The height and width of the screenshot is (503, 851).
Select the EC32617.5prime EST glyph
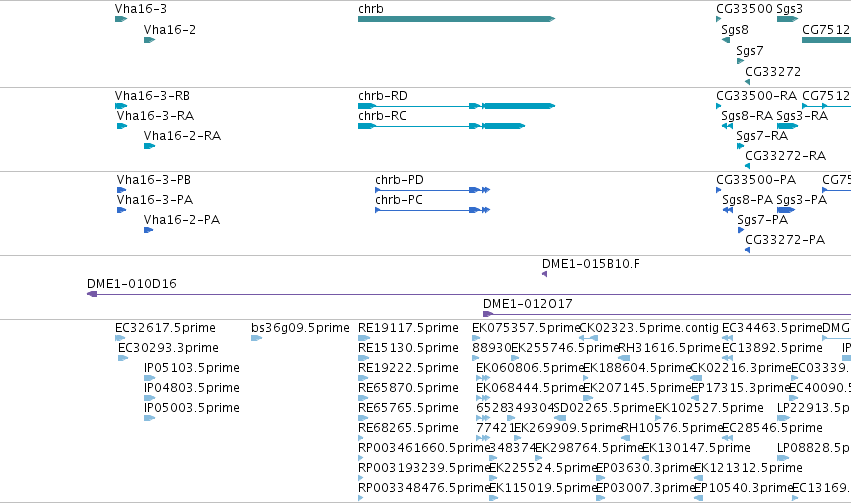pyautogui.click(x=120, y=338)
